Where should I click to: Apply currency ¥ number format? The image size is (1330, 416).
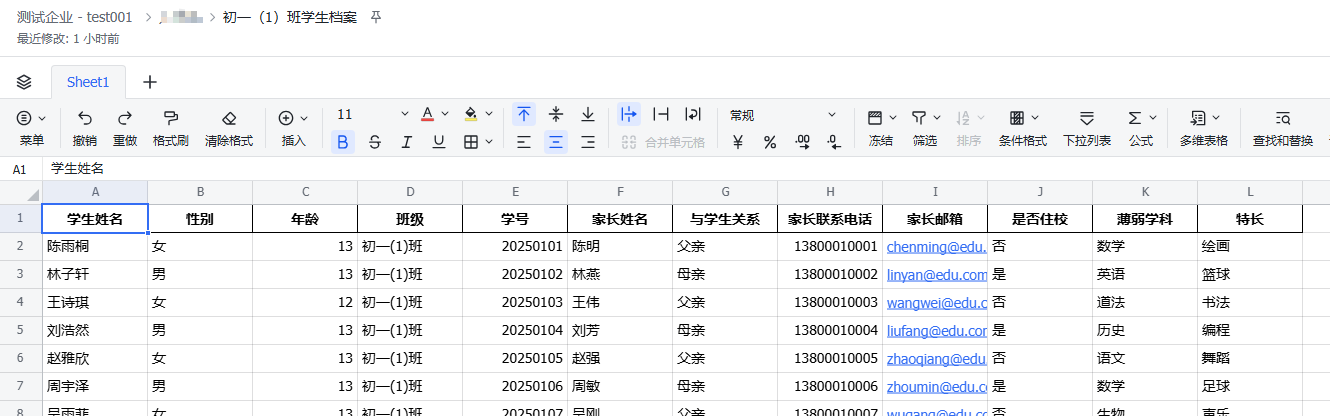point(738,142)
